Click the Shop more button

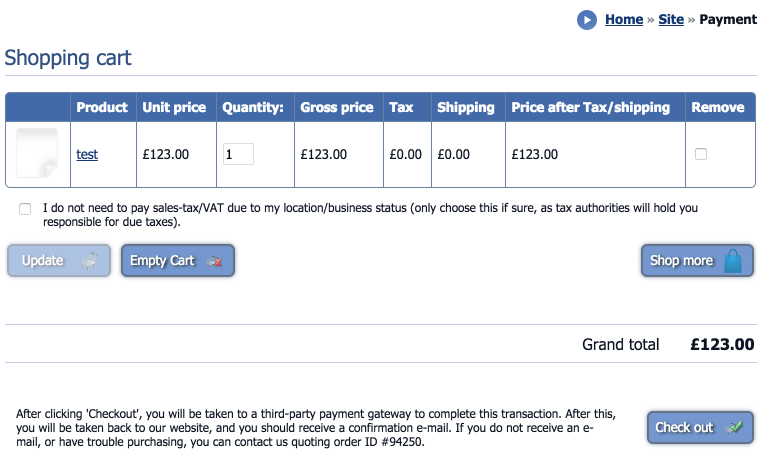pos(697,261)
